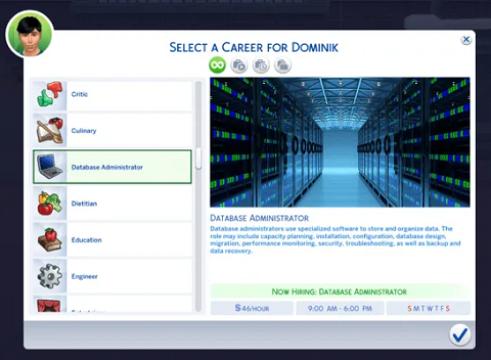Click the Database Administrator laptop icon

50,167
